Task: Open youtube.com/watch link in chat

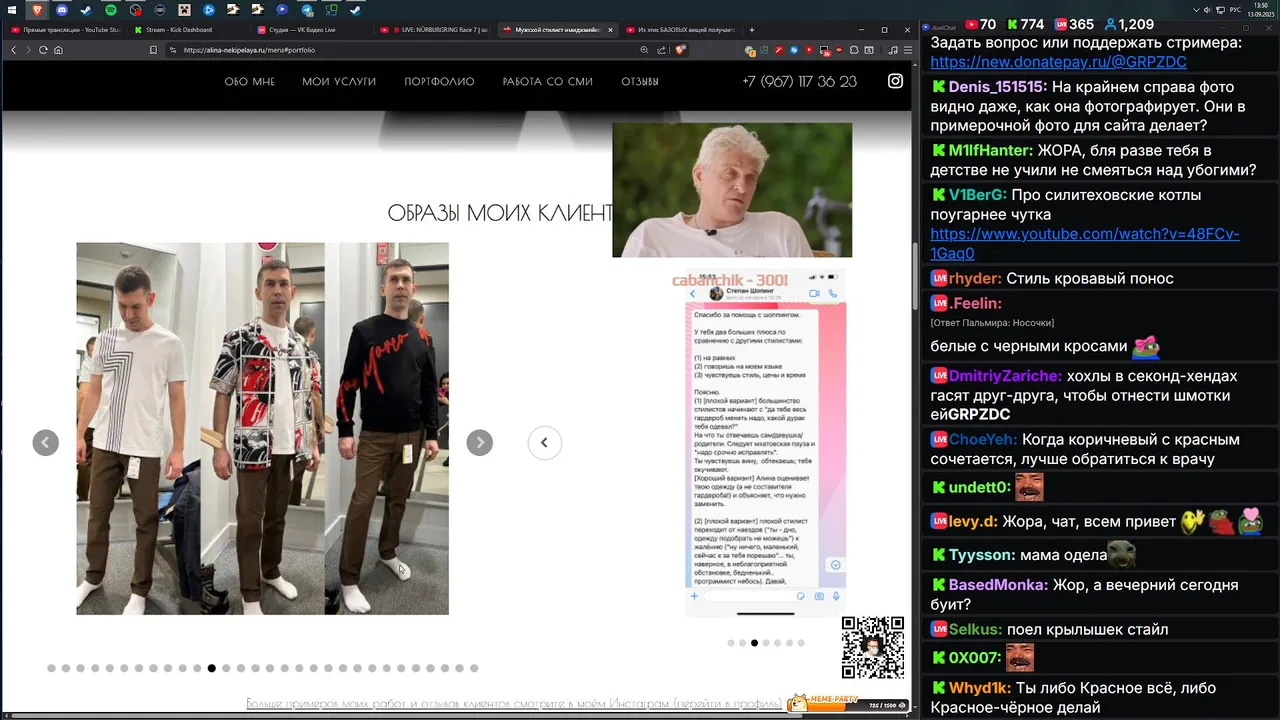Action: click(1084, 243)
